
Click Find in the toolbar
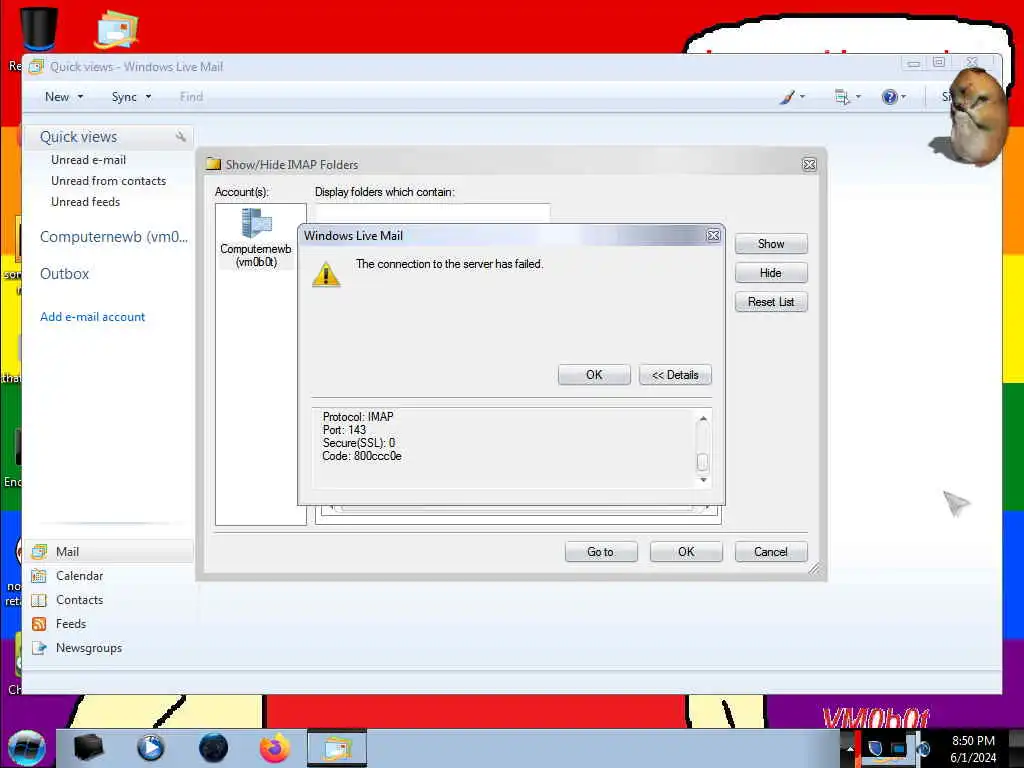coord(191,97)
